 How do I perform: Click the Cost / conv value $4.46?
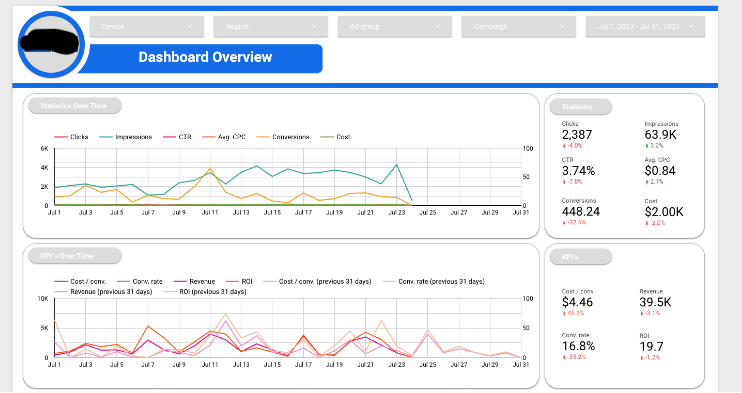[x=577, y=302]
